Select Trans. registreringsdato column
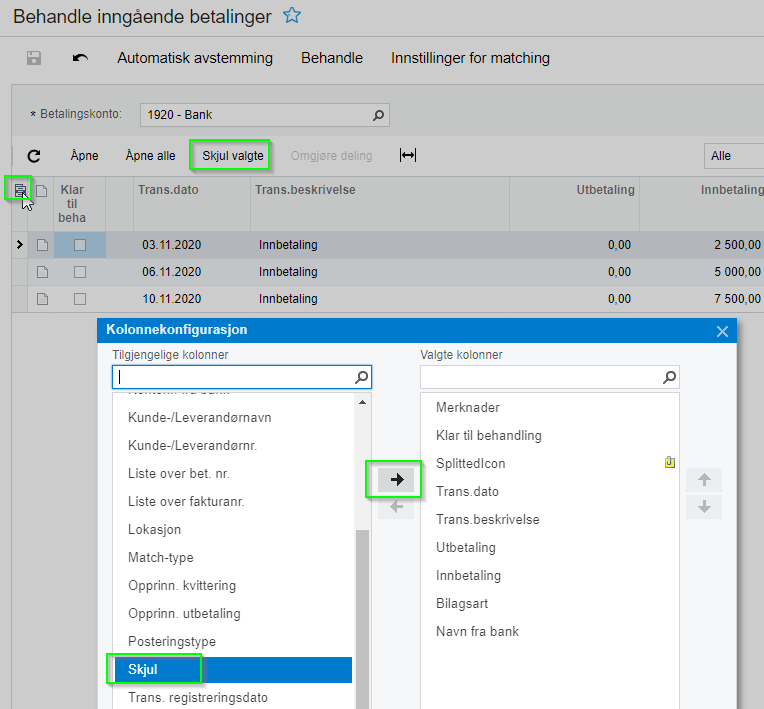 198,697
